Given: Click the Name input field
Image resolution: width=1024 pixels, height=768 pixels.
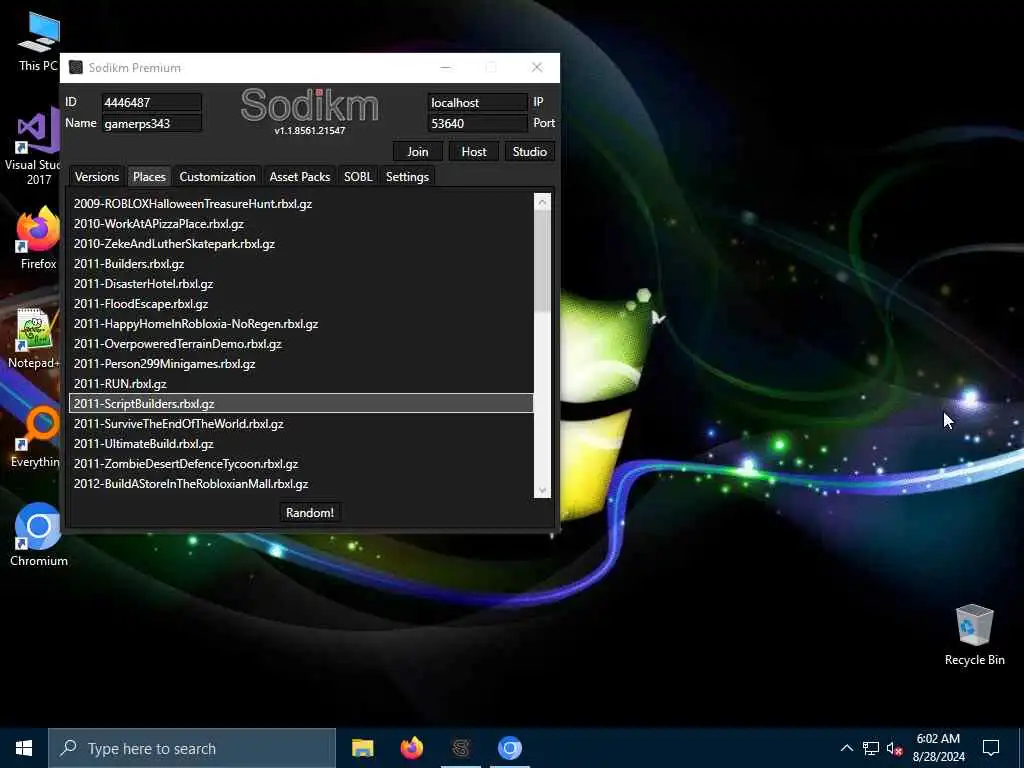Looking at the screenshot, I should click(152, 123).
